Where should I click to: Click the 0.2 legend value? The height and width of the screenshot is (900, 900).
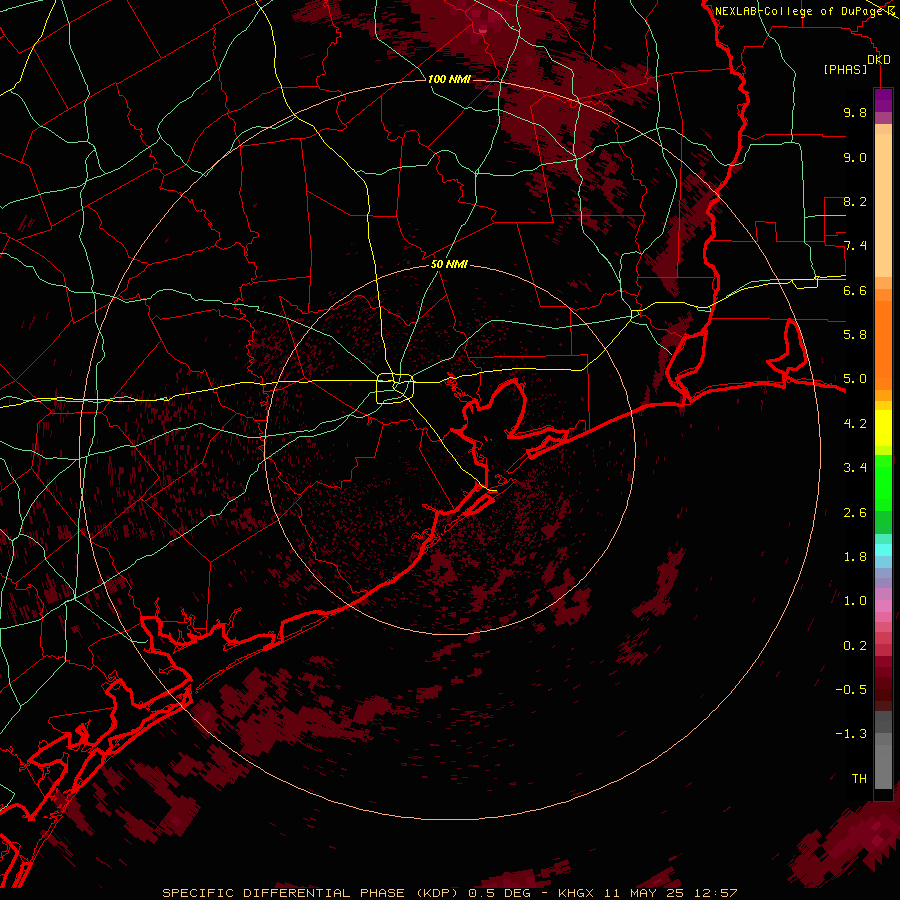pyautogui.click(x=855, y=646)
